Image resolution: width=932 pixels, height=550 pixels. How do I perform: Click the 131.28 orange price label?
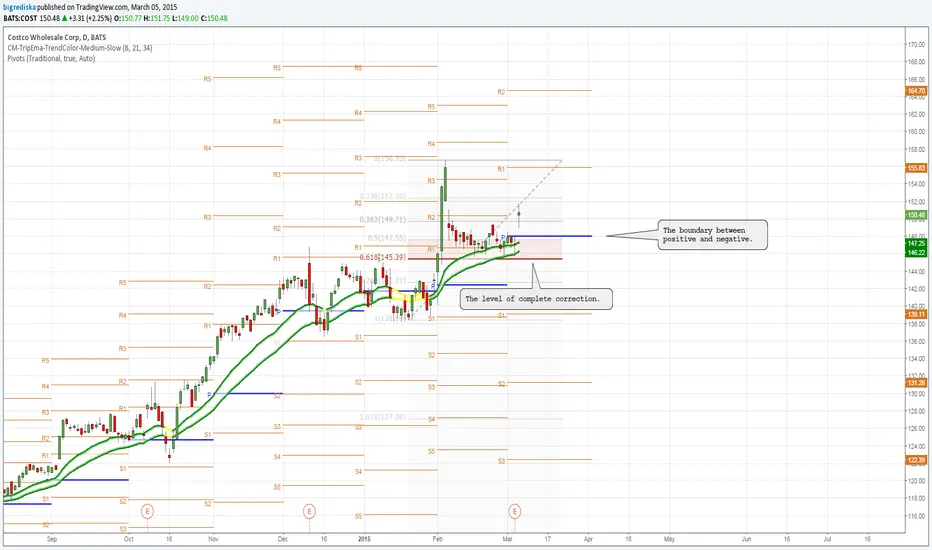(916, 383)
